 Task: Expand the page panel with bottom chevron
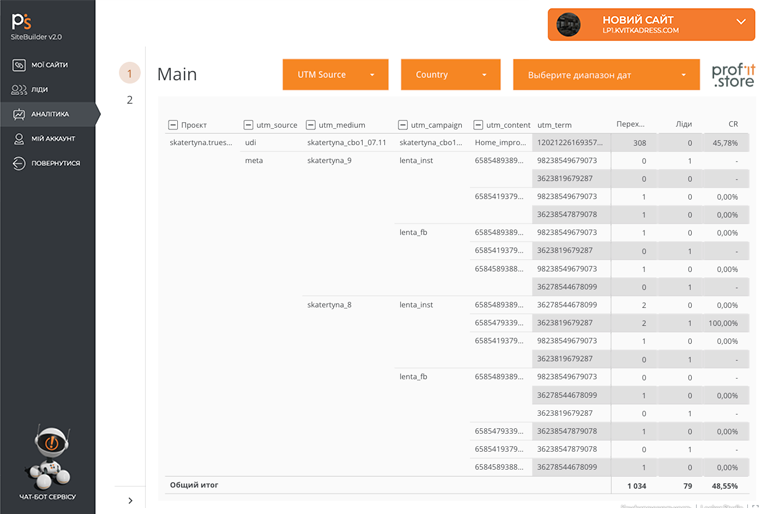point(131,500)
